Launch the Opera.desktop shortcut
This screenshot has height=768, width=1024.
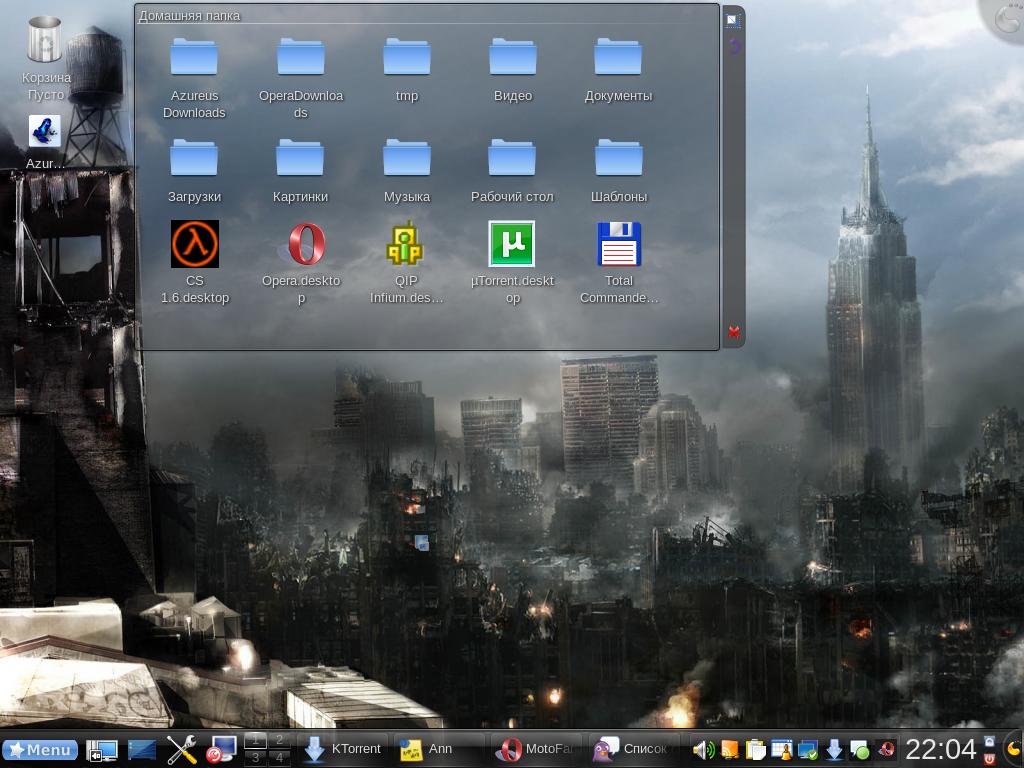(301, 263)
